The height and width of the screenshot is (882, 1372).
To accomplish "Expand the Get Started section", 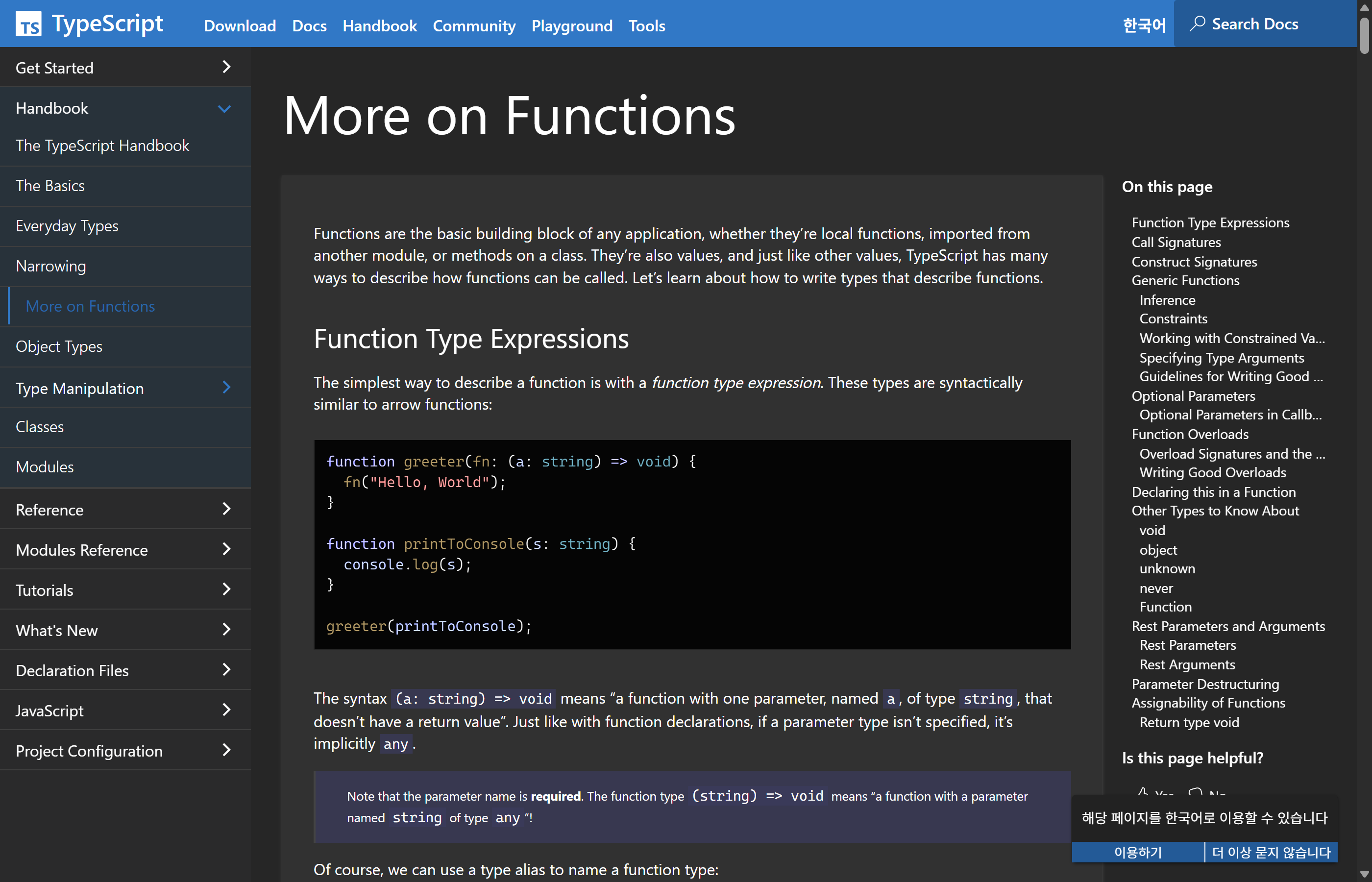I will pyautogui.click(x=225, y=67).
